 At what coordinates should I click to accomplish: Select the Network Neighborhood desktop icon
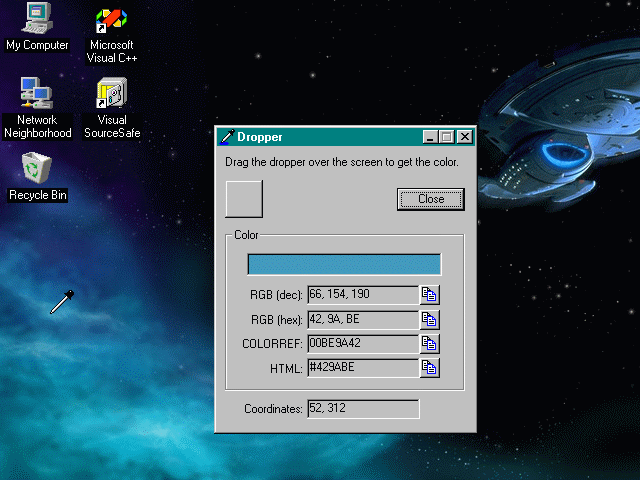(x=37, y=93)
